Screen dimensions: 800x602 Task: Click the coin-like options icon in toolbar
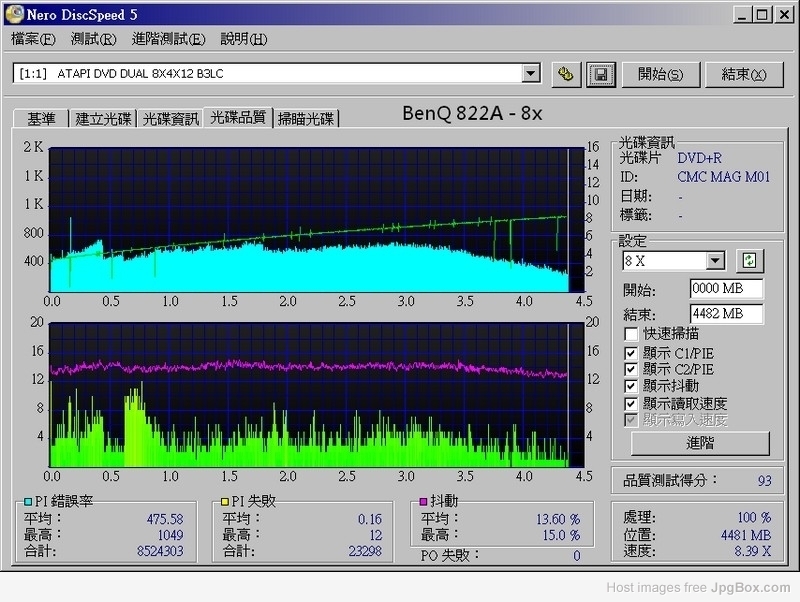point(565,74)
